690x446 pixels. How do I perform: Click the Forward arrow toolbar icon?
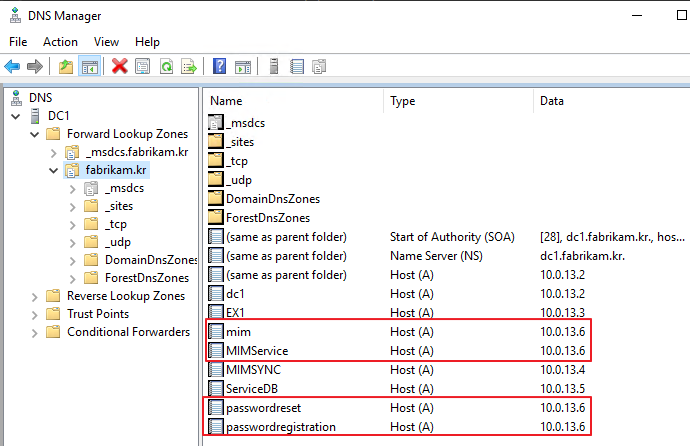click(35, 67)
